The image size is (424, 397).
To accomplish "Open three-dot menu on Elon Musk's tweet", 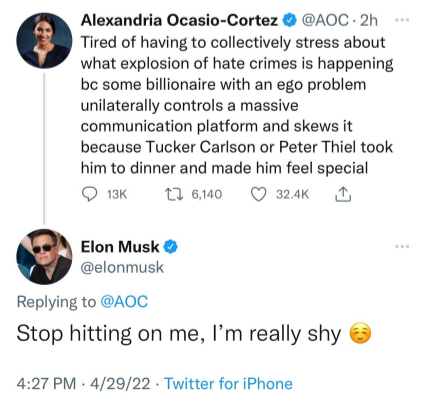I will 402,247.
